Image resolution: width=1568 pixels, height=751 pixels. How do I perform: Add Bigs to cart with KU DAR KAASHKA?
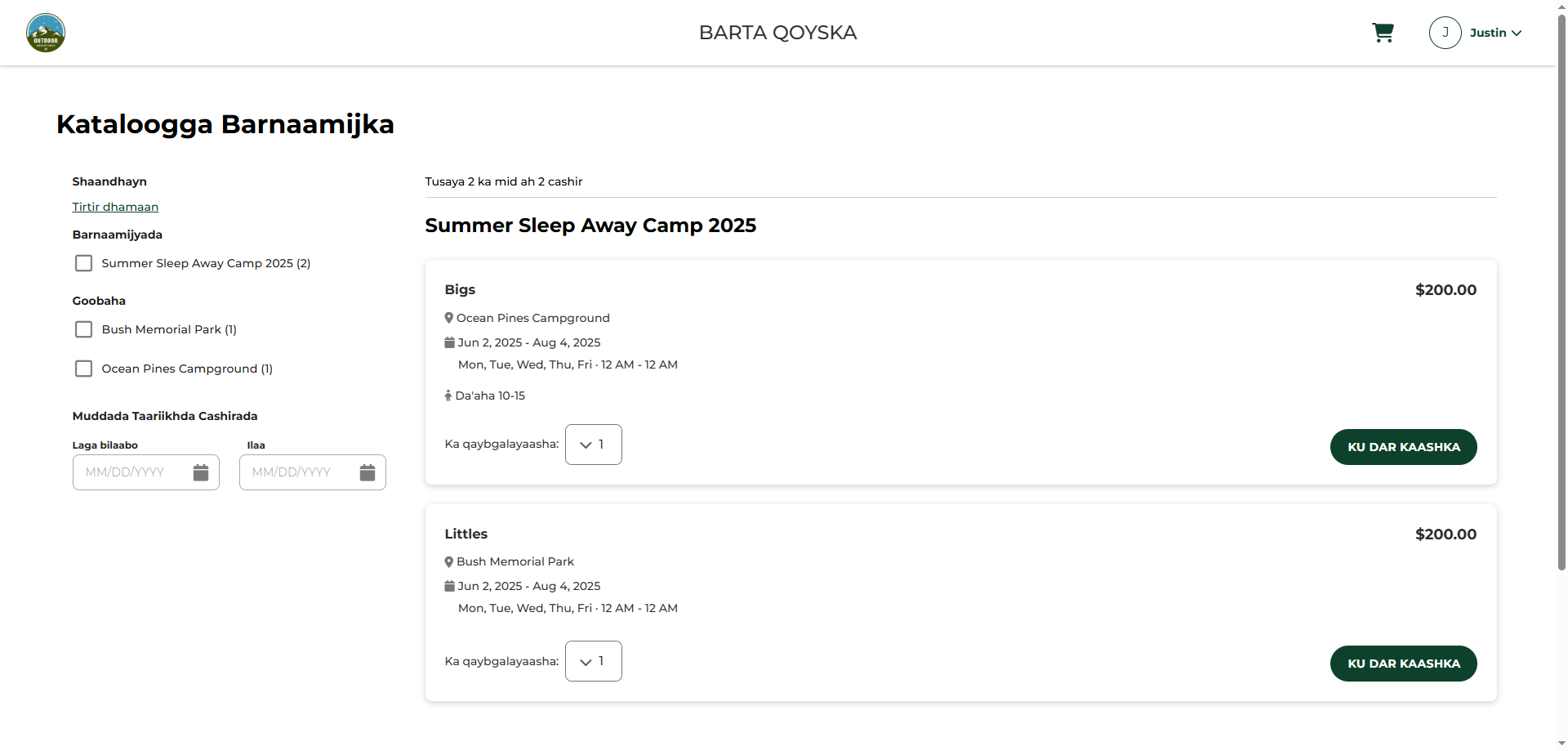pos(1403,447)
